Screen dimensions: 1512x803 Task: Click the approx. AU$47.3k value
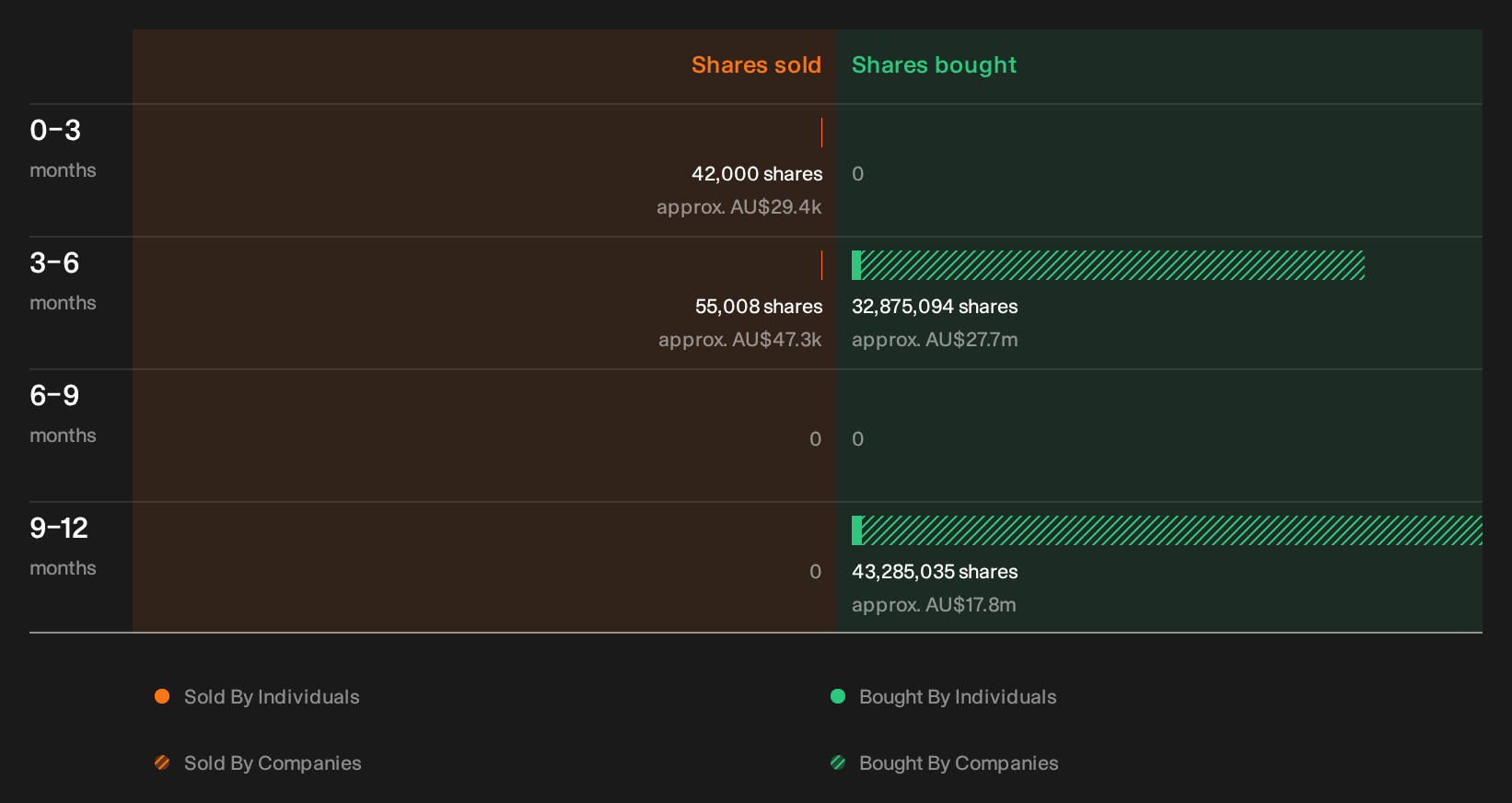740,340
